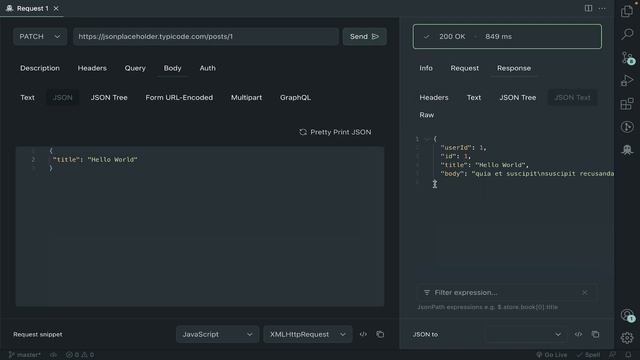This screenshot has height=360, width=640.
Task: Click the 849 ms response time
Action: pos(498,36)
